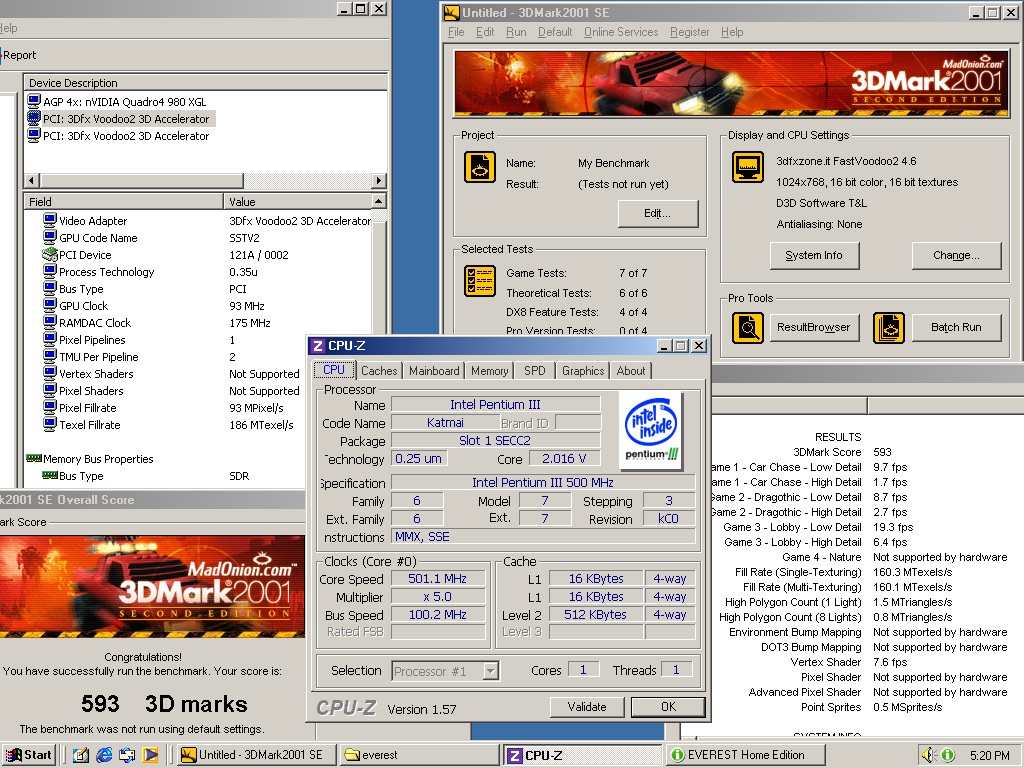Click the EVEREST tray info icon
The image size is (1024, 768).
[x=948, y=755]
